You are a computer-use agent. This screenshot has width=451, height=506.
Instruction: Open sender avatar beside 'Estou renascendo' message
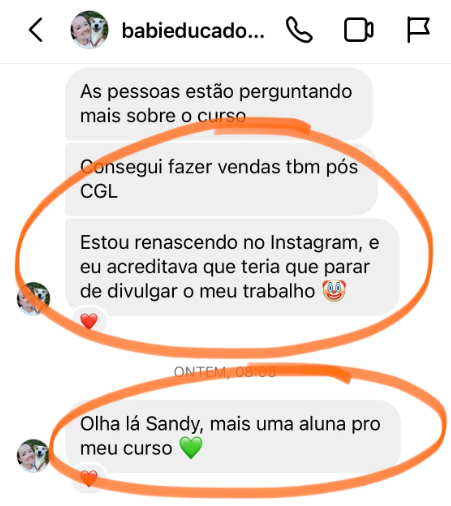point(33,299)
